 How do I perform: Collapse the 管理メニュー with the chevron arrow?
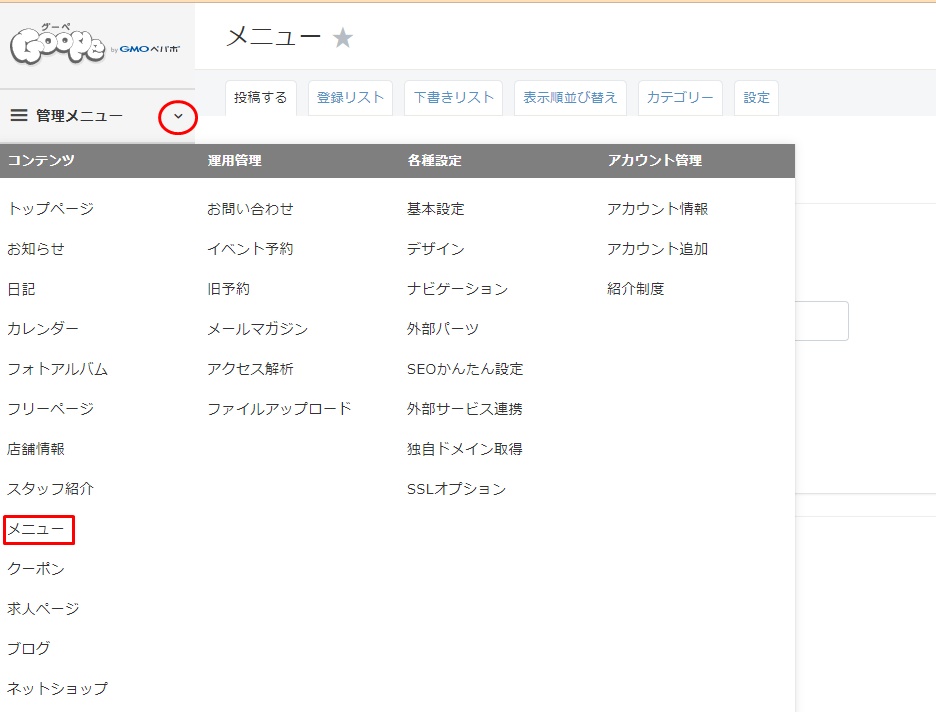(x=178, y=117)
